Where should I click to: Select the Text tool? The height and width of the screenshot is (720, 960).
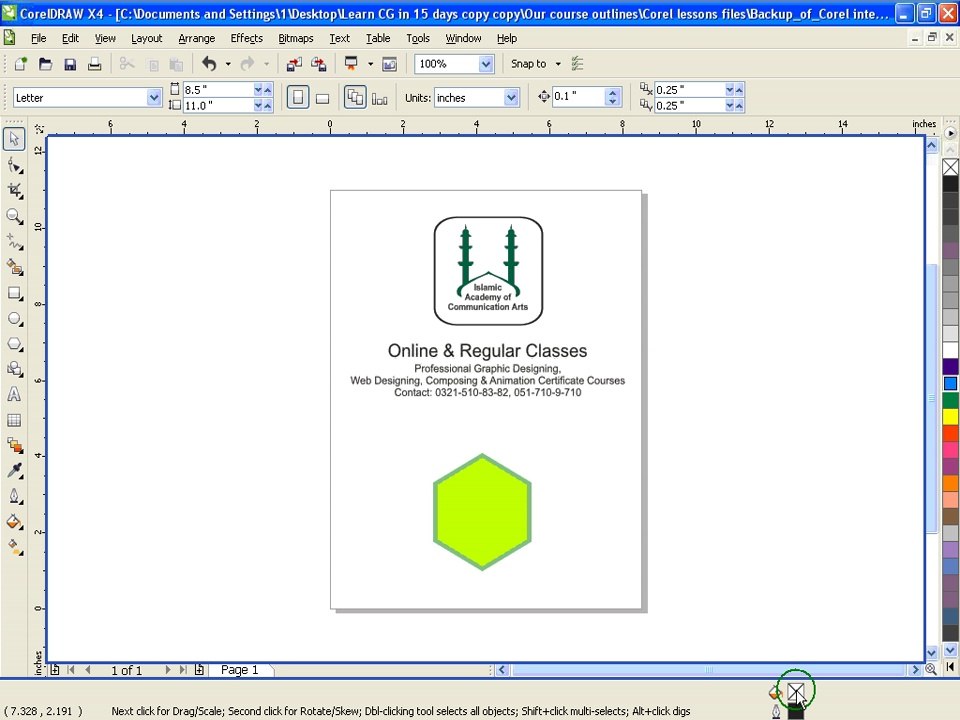pos(14,394)
